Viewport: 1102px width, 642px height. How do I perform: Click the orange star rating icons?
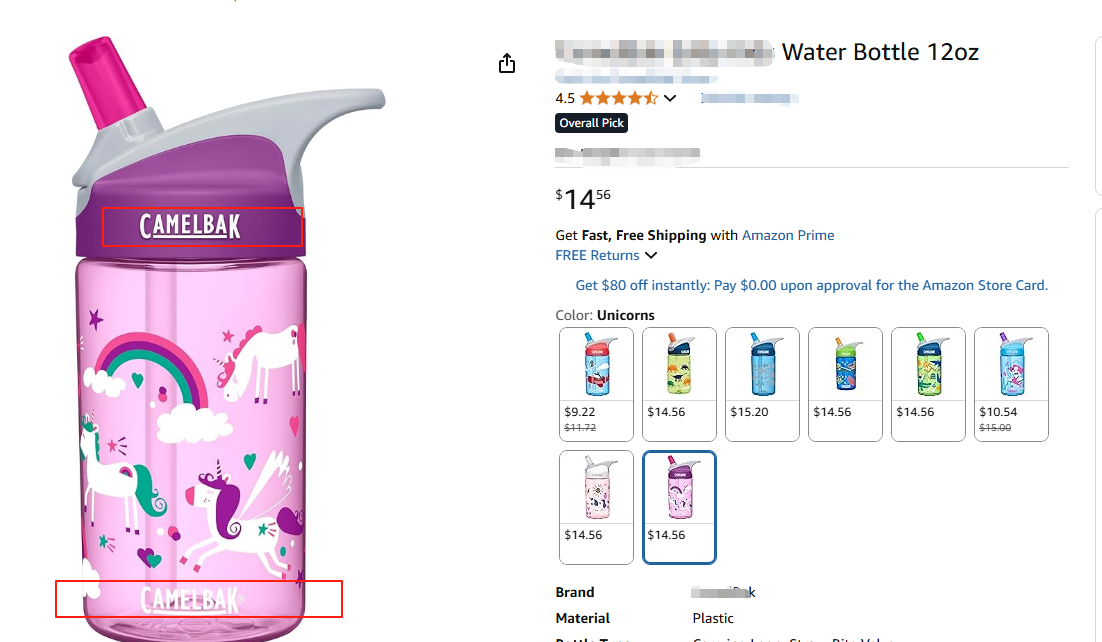click(x=617, y=98)
